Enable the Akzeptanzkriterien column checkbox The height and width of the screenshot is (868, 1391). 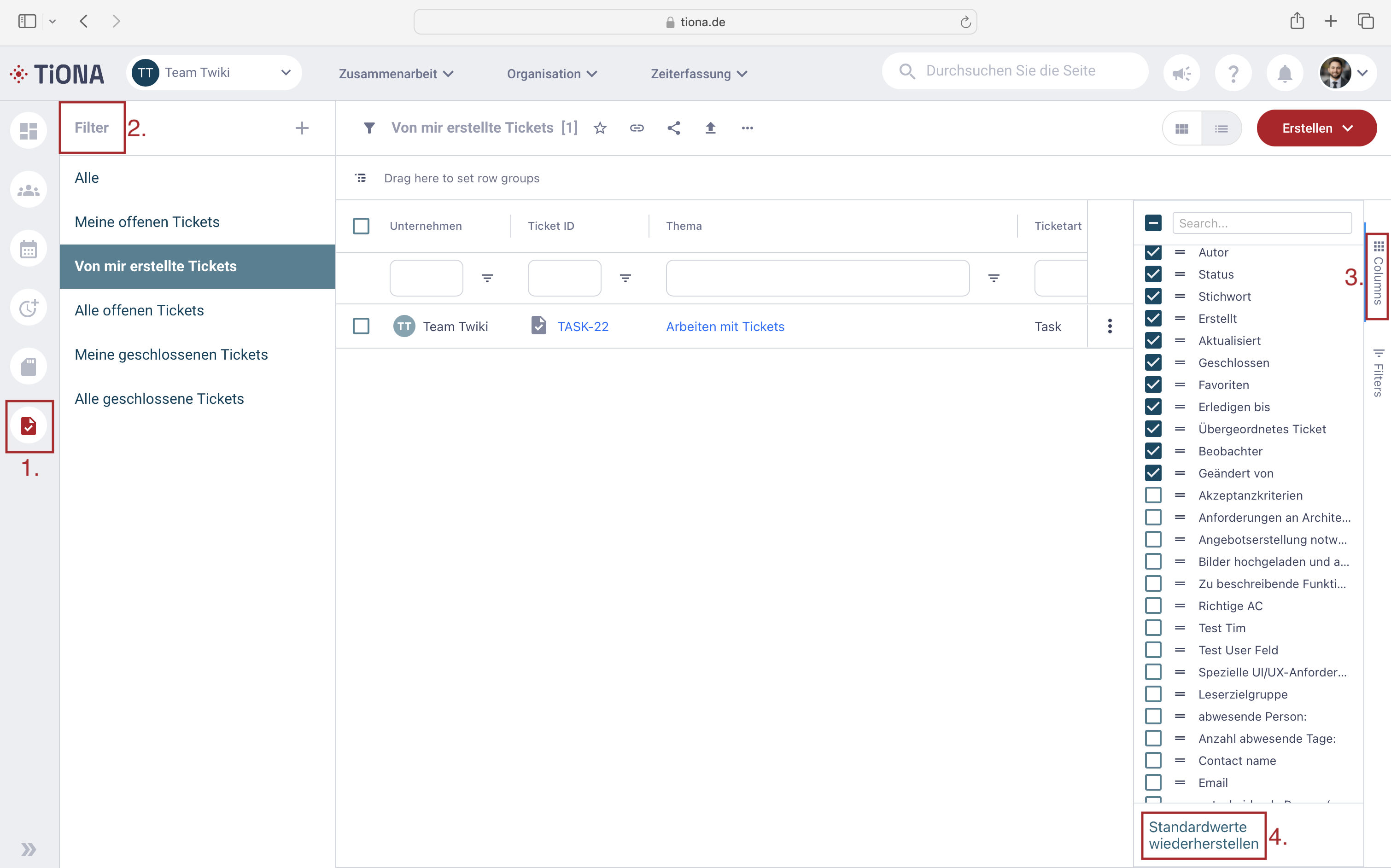tap(1153, 495)
